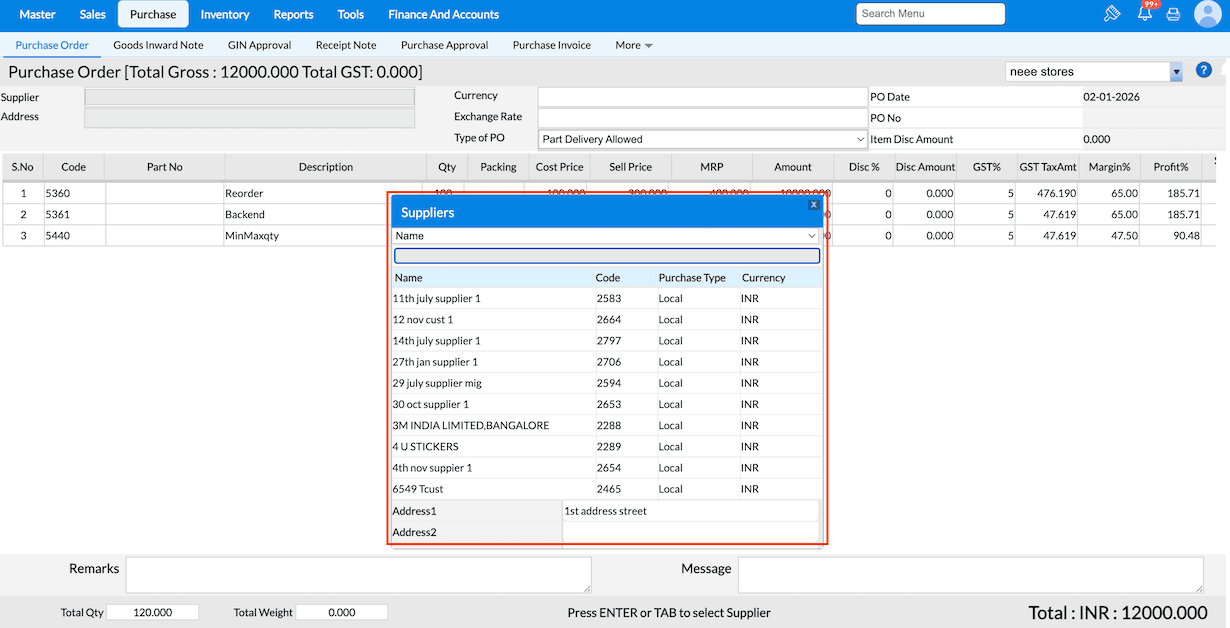Switch to Goods Inward Note tab

coord(158,45)
